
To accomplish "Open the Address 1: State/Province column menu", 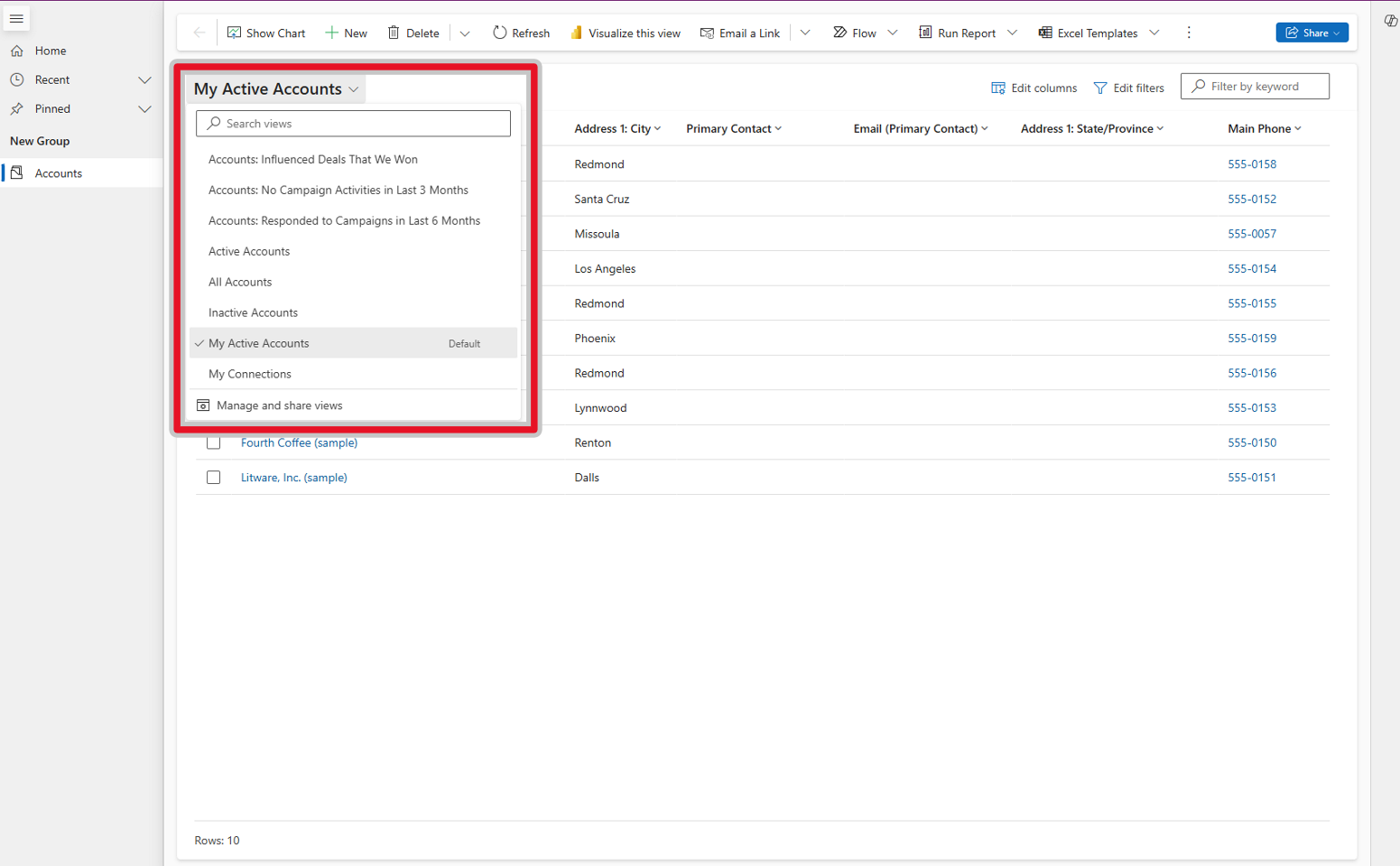I will tap(1092, 128).
